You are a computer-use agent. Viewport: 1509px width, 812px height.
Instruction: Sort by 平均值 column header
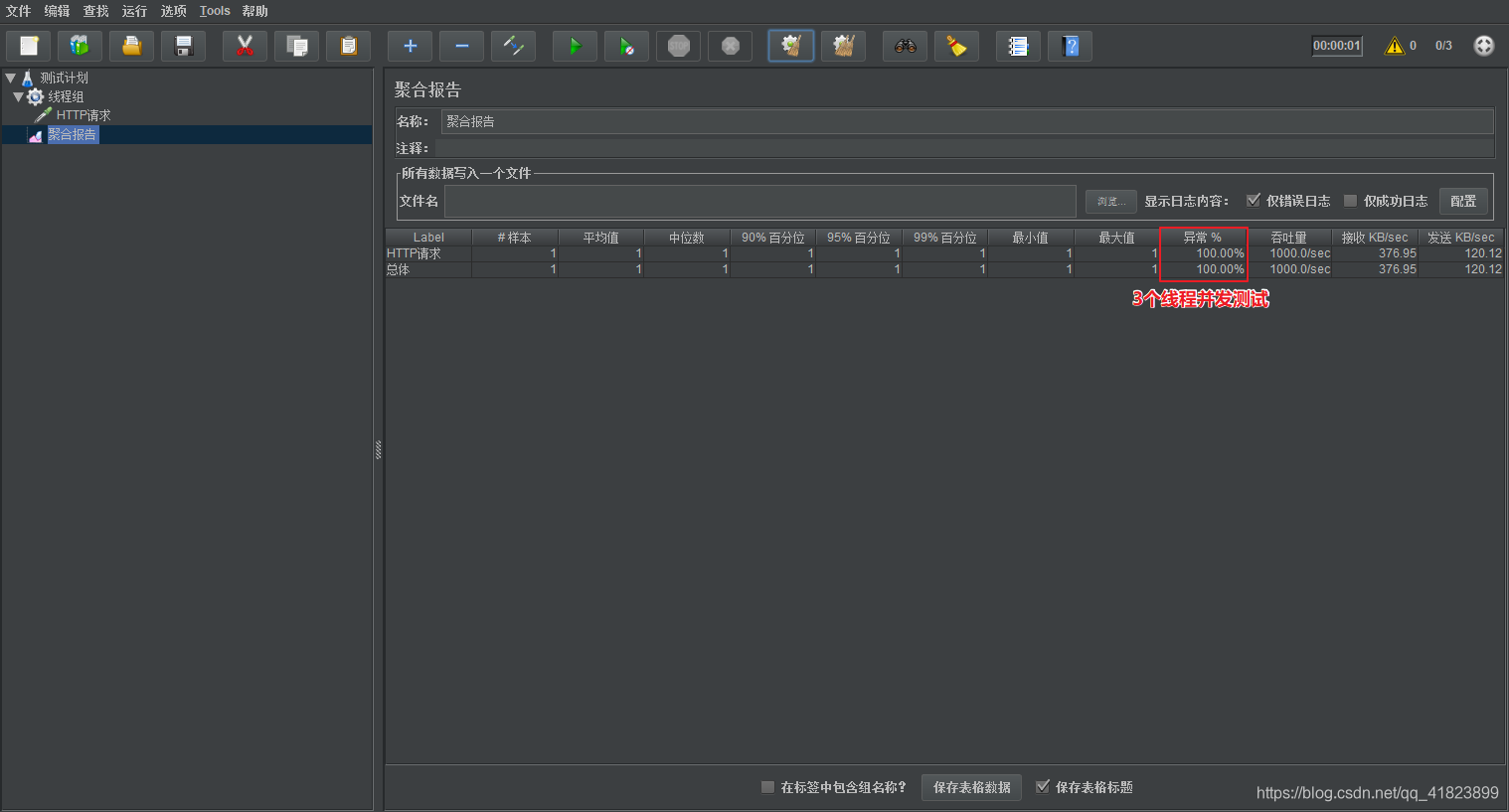600,238
